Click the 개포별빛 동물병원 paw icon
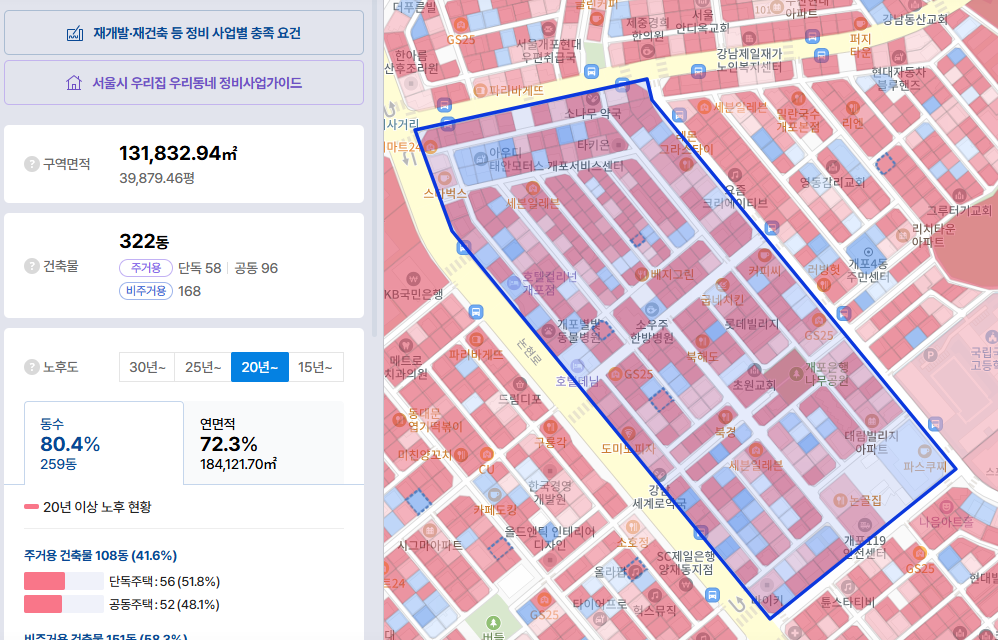The width and height of the screenshot is (998, 640). (x=547, y=331)
